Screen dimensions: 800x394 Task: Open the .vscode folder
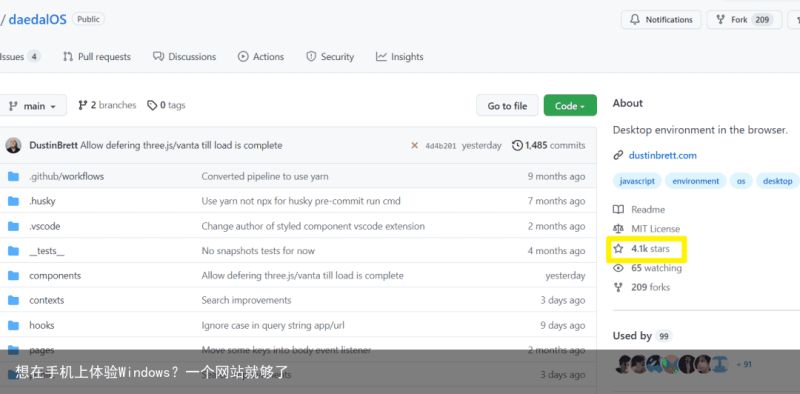pos(44,226)
